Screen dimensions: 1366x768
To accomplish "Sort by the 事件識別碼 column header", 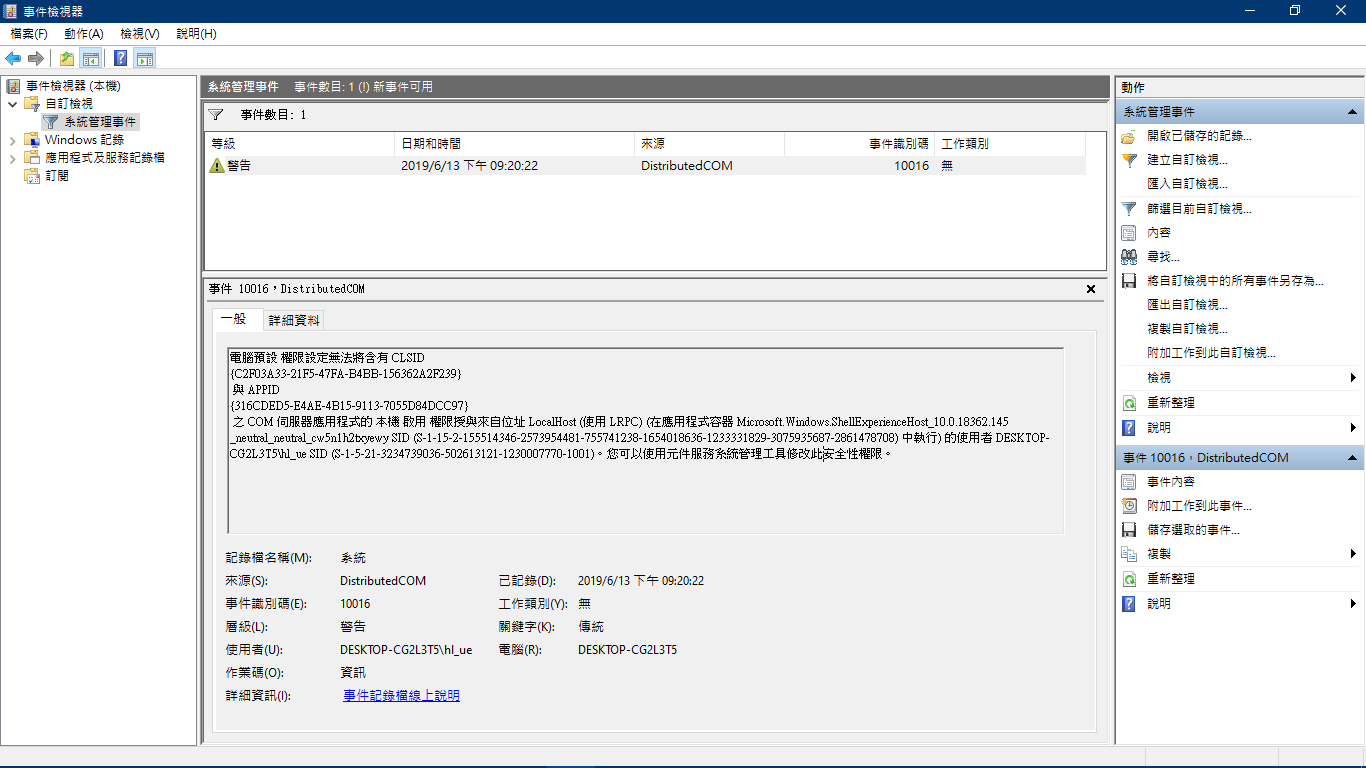I will click(x=859, y=144).
